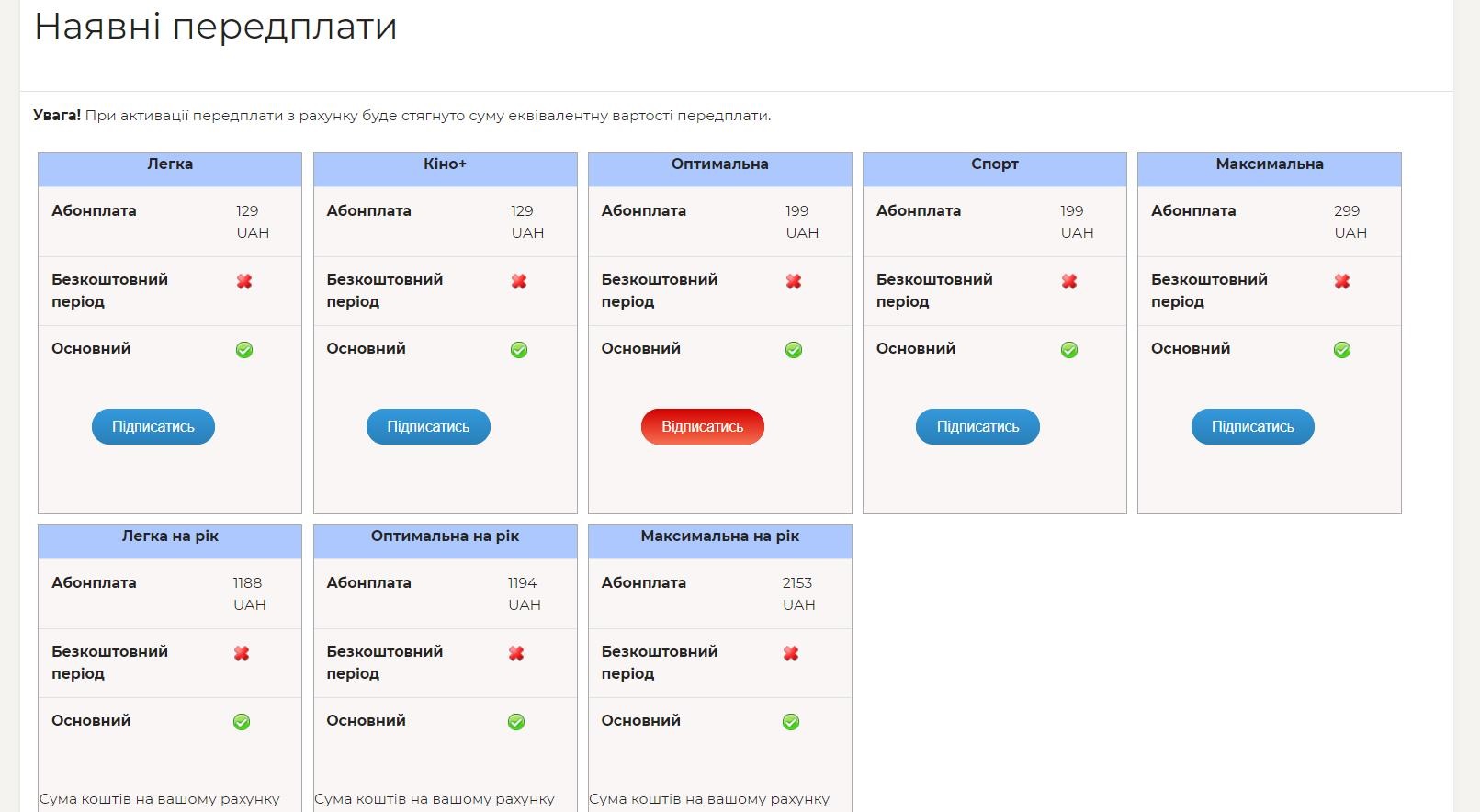Subscribe to the Спорт plan

click(x=977, y=427)
